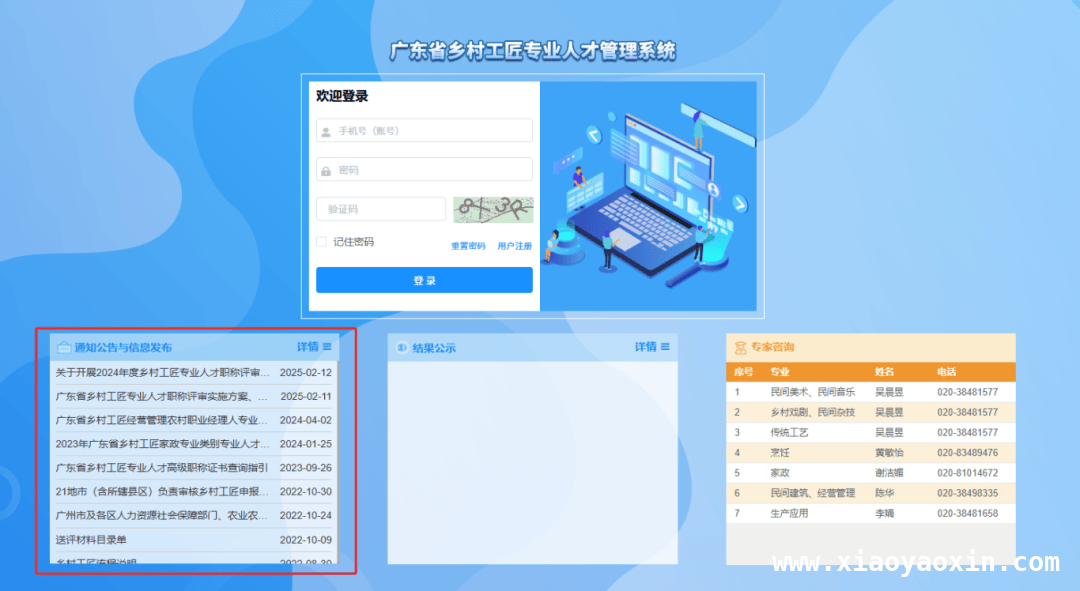1080x591 pixels.
Task: Refresh the captcha image
Action: pyautogui.click(x=493, y=209)
